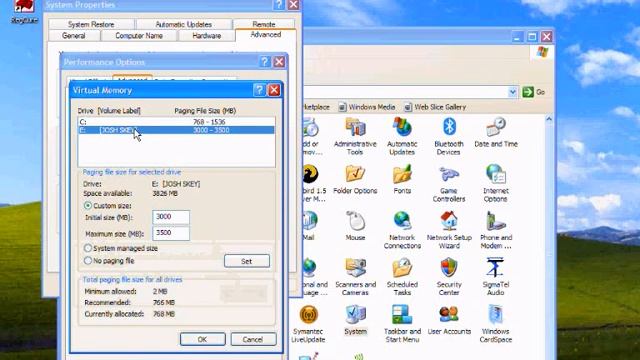Click the green Go arrow icon

point(528,92)
